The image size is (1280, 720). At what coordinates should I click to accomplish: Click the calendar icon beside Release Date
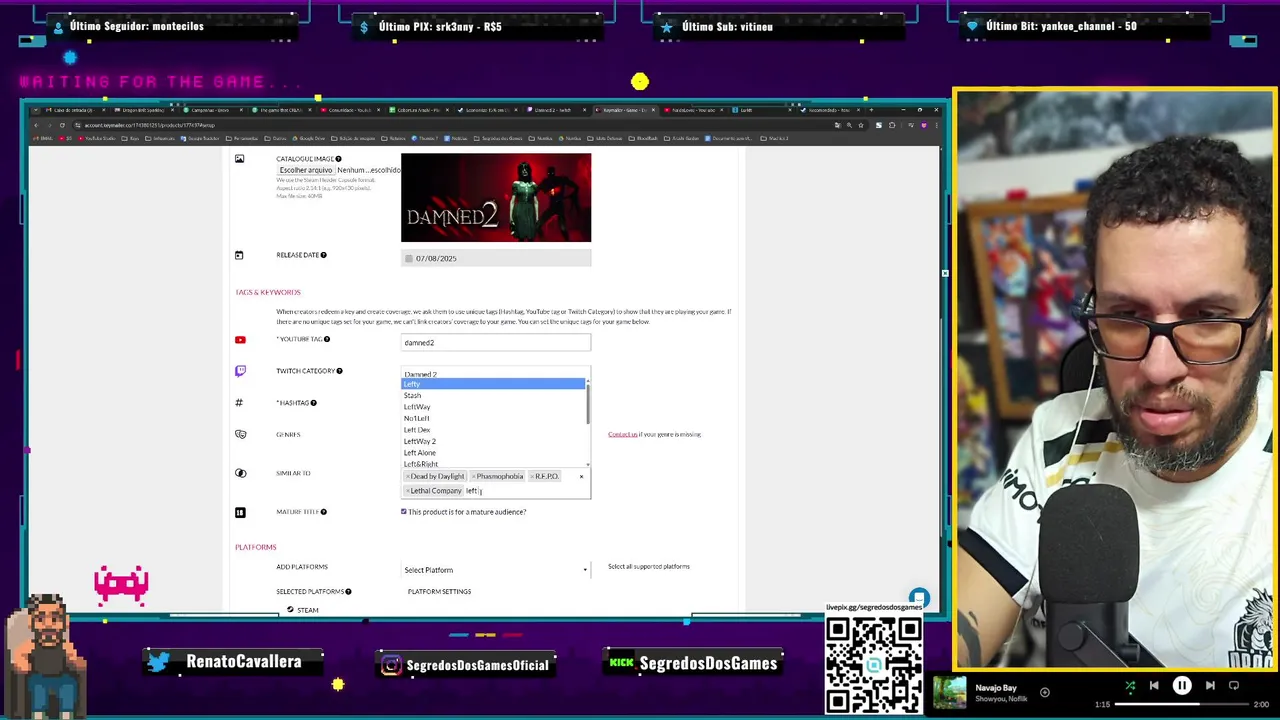239,255
